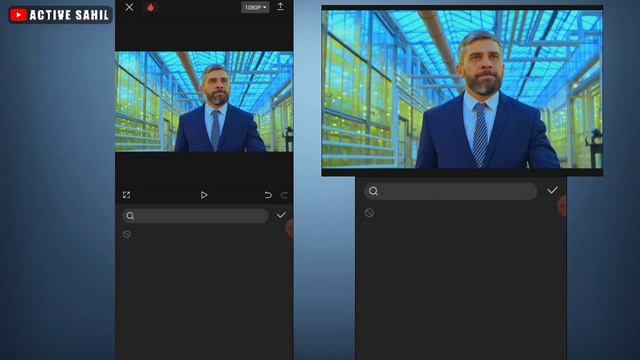Viewport: 640px width, 360px height.
Task: Play the video preview
Action: click(204, 195)
